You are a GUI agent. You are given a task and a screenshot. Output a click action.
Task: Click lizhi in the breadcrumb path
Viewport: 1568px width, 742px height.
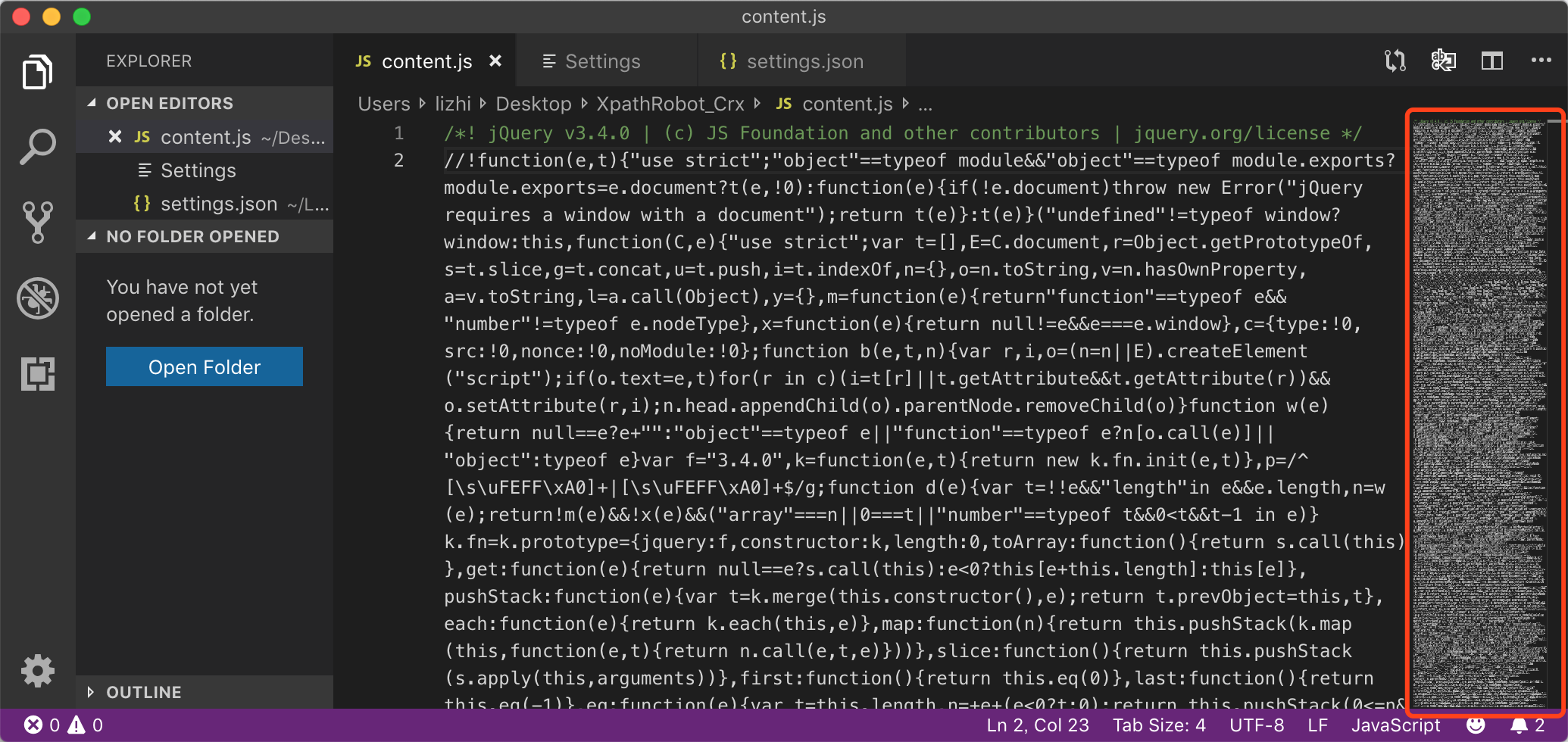(x=453, y=104)
